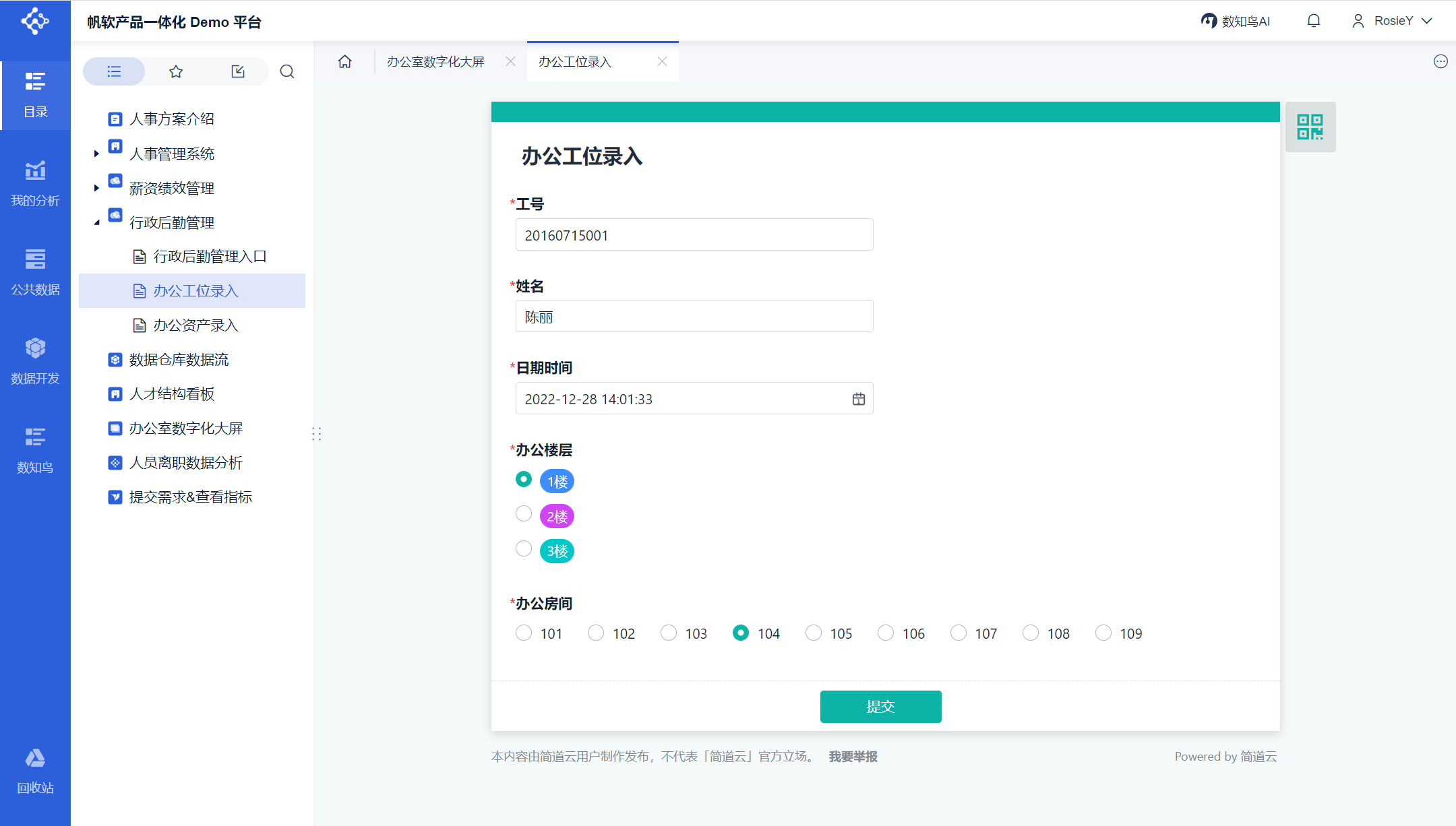Select 3楼 office floor option

[524, 549]
